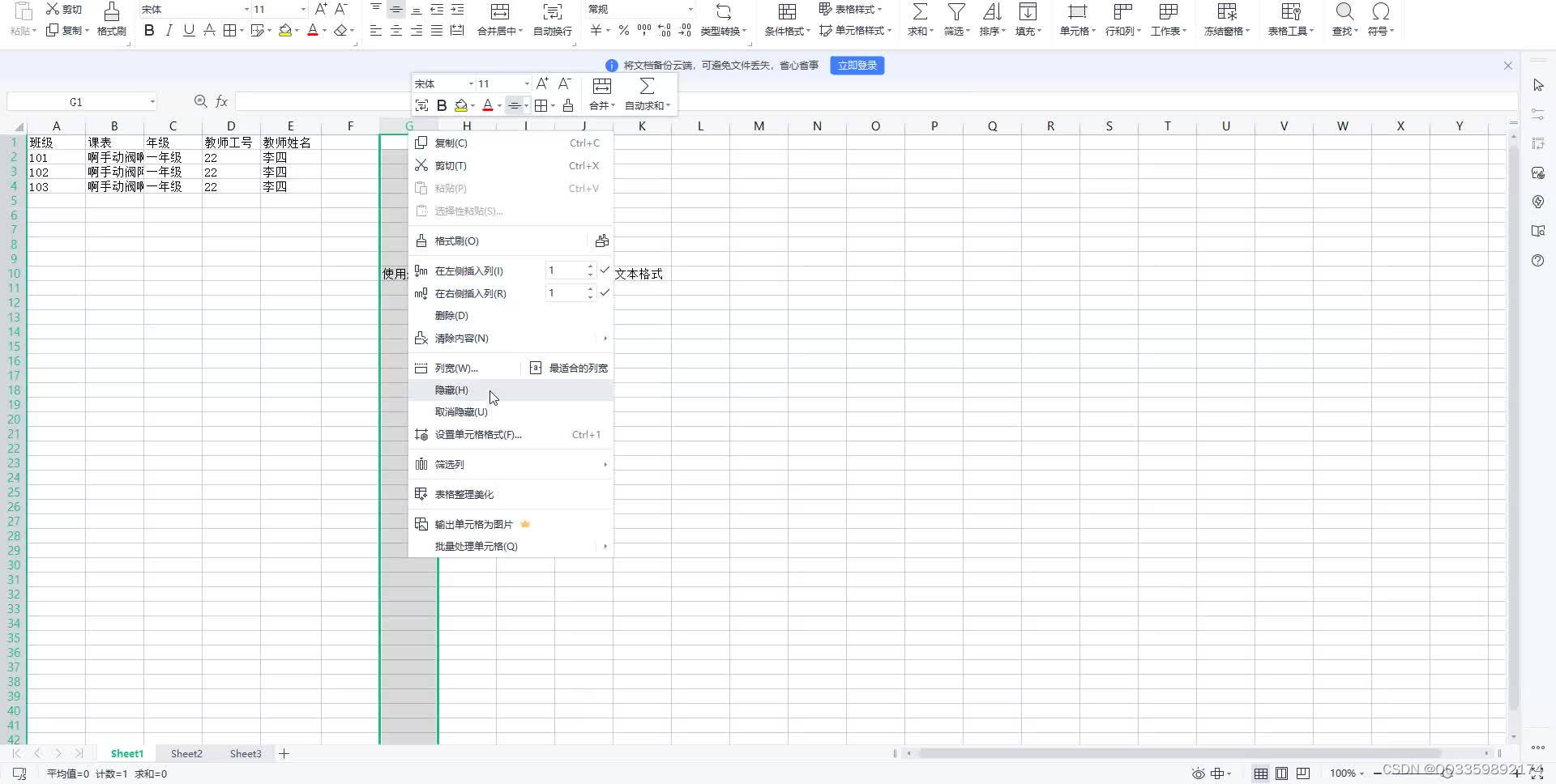1556x784 pixels.
Task: Choose Unhide (取消隐藏) in context menu
Action: click(x=511, y=412)
